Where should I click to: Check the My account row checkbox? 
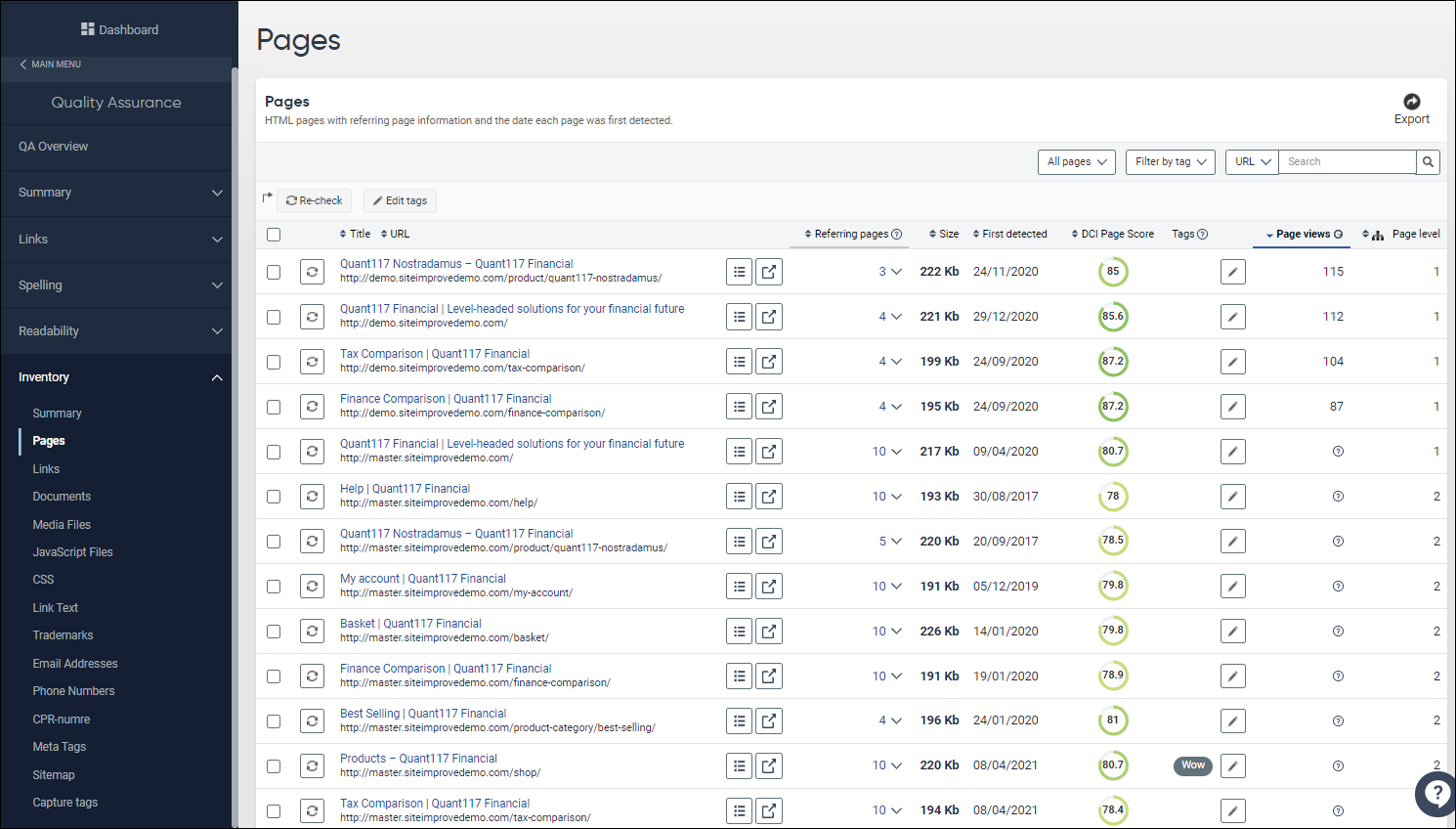click(x=274, y=586)
